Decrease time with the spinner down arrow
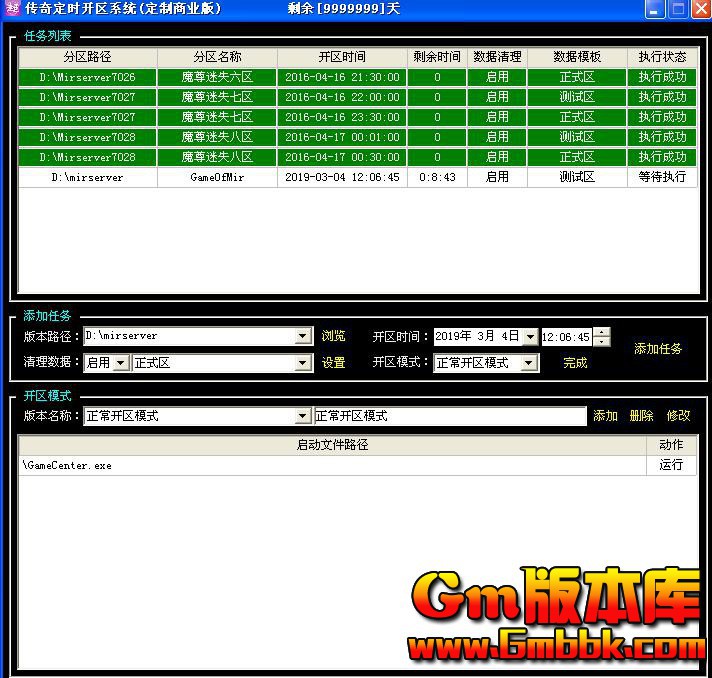 point(601,342)
